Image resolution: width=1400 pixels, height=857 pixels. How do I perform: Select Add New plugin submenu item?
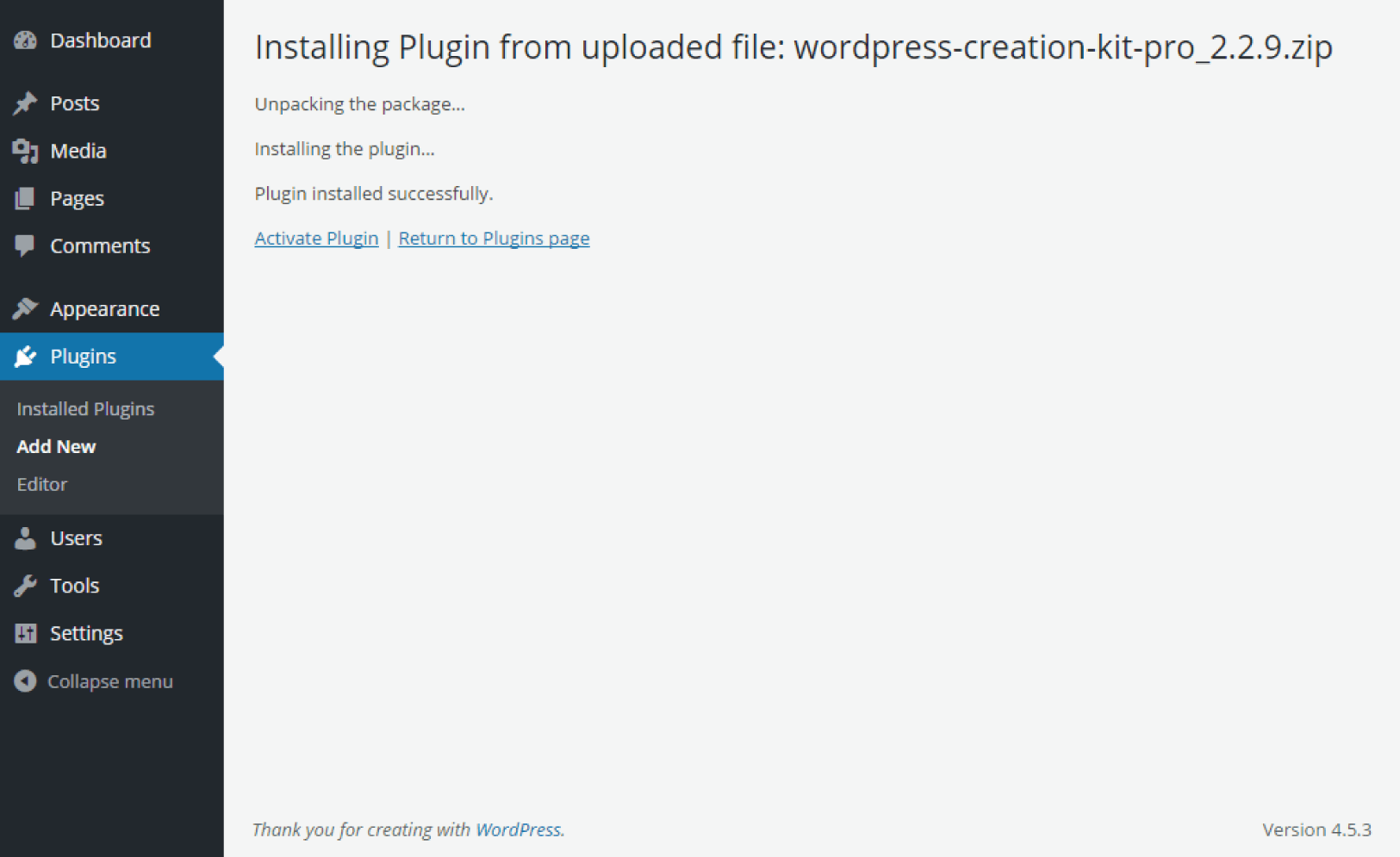click(56, 447)
